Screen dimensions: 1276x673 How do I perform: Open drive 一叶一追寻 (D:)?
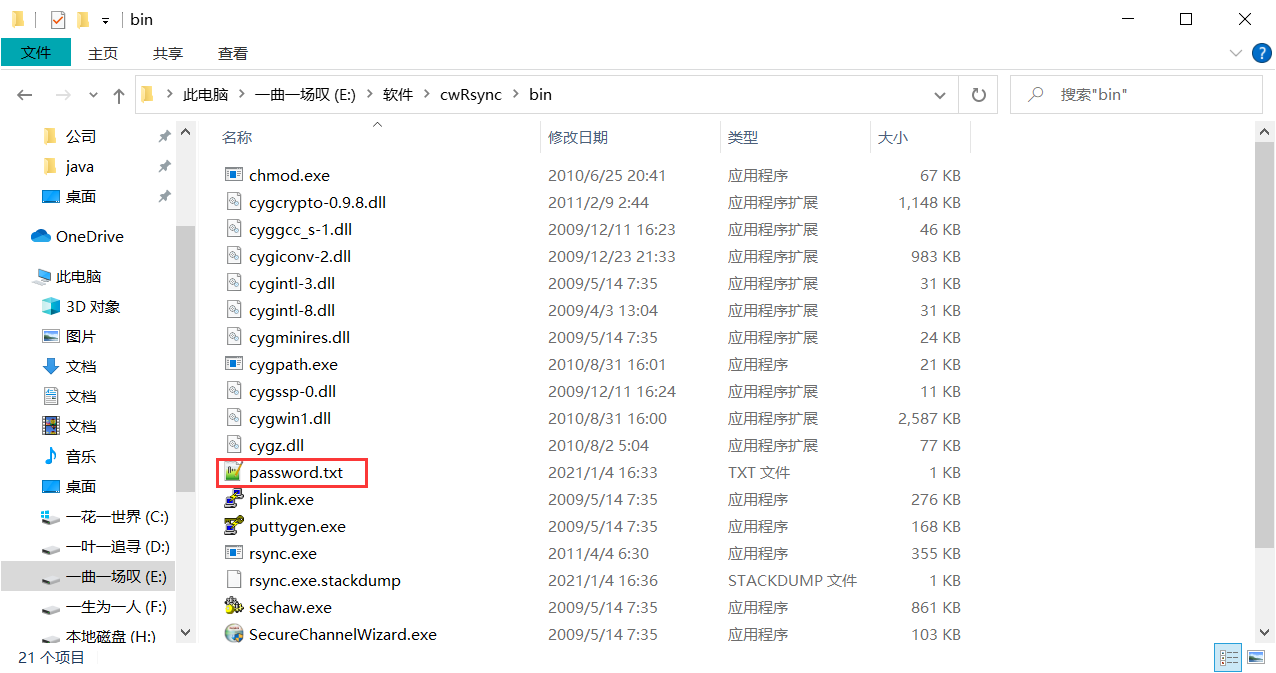pos(118,547)
